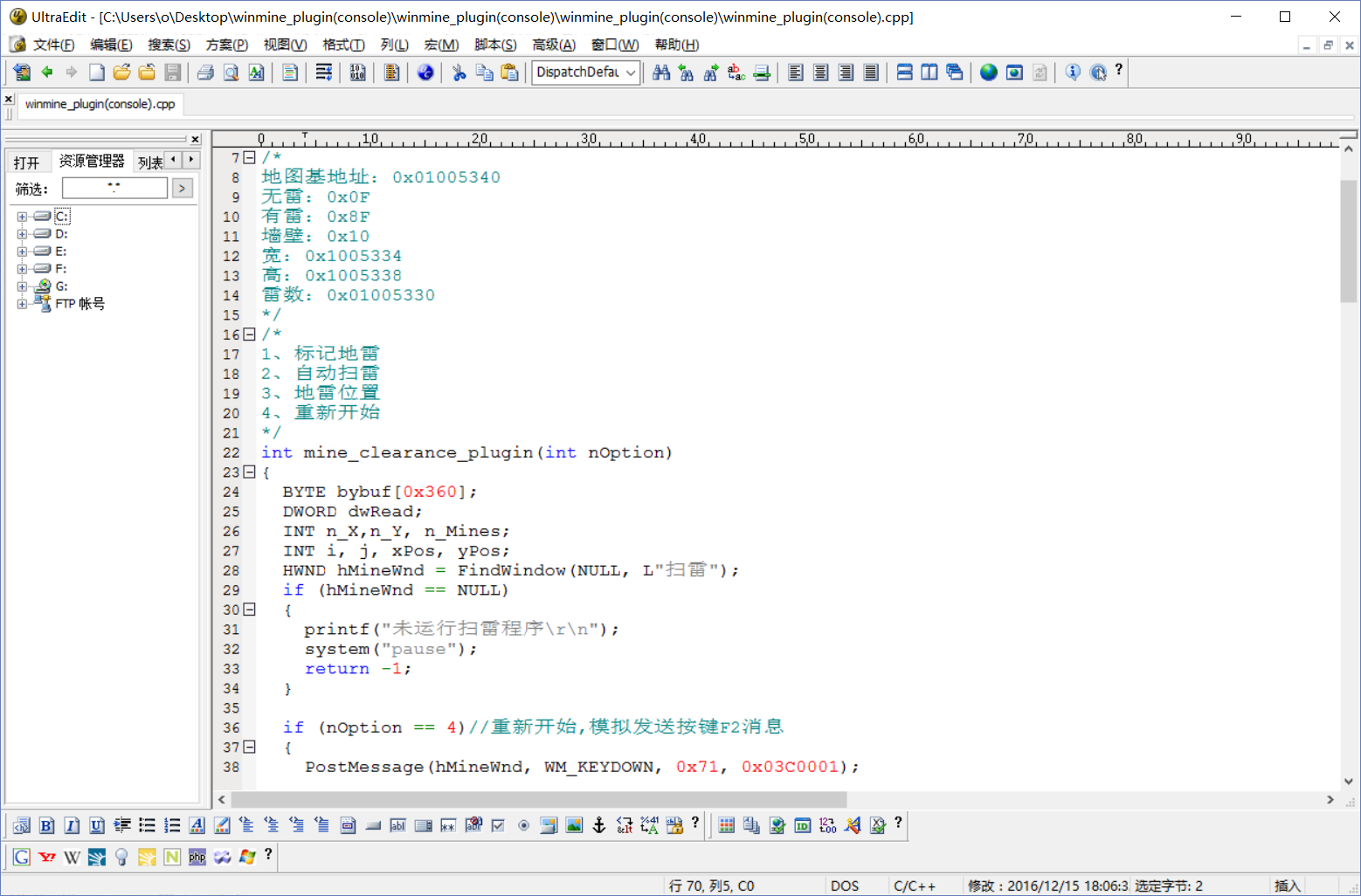
Task: Expand the D: drive tree node
Action: tap(22, 234)
